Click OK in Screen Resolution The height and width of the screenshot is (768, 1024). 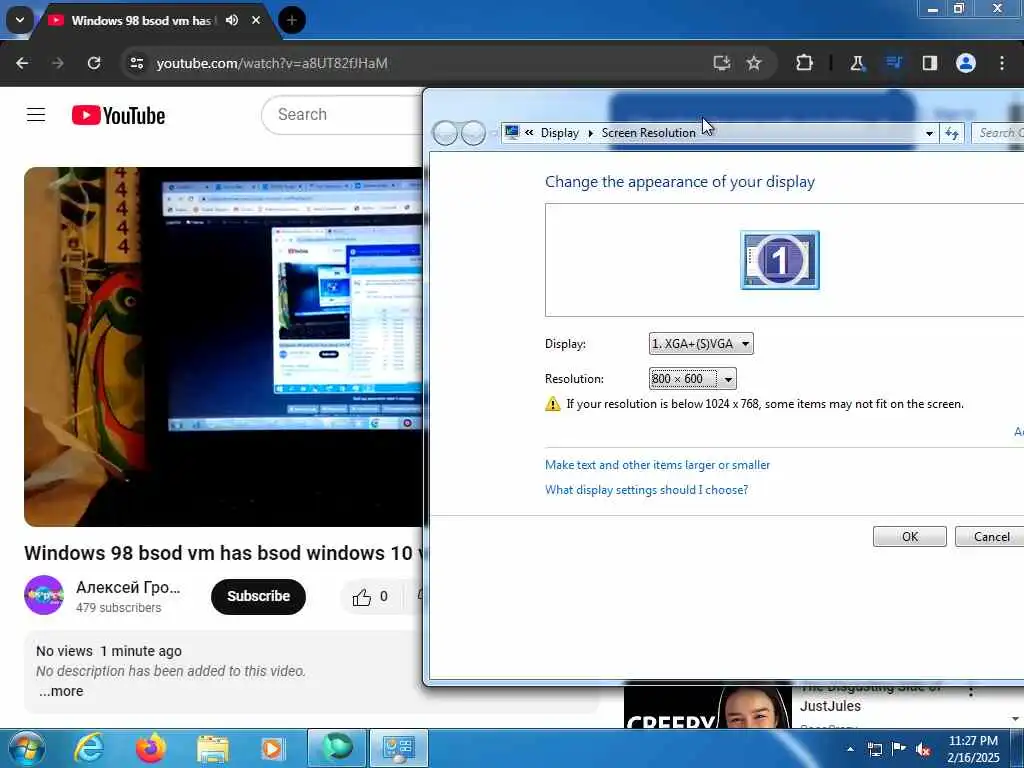pos(910,536)
